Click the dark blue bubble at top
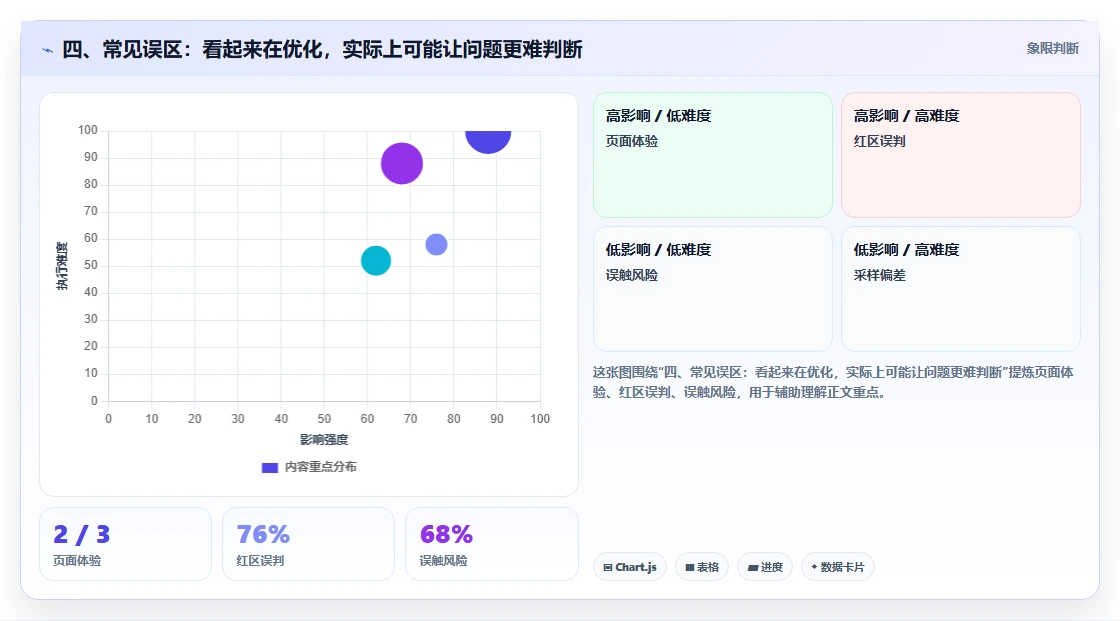 tap(489, 141)
